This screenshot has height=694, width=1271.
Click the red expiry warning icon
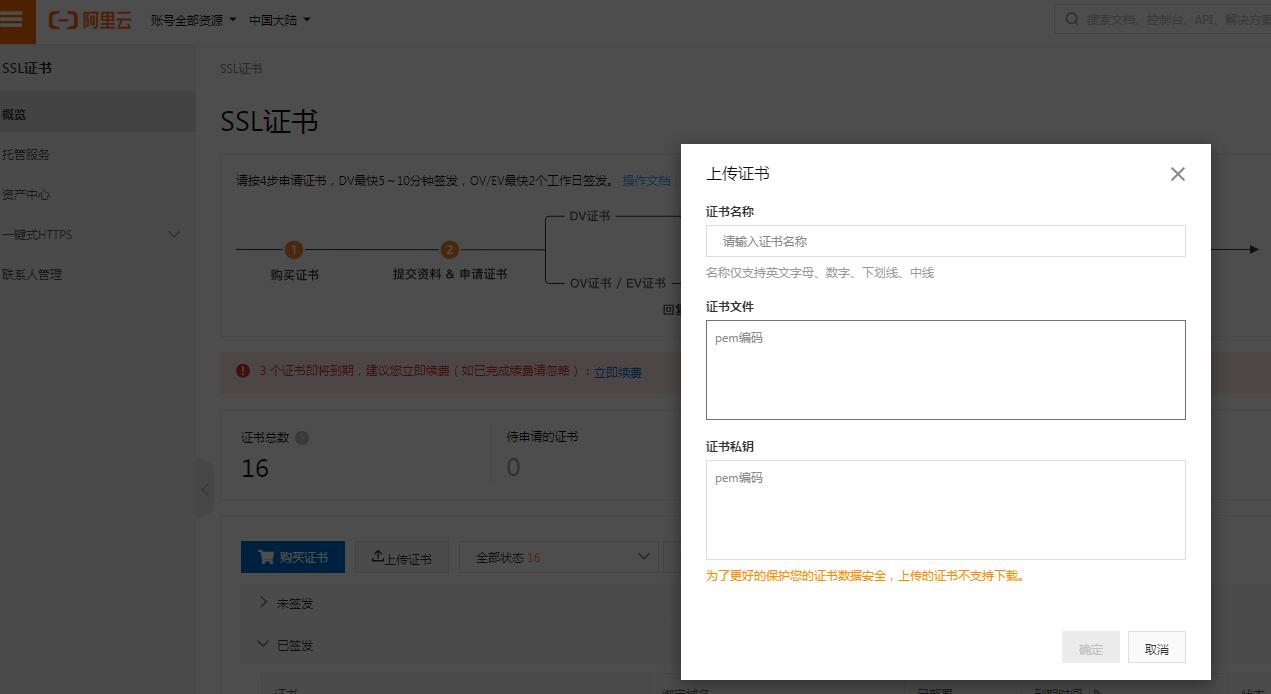pos(243,371)
